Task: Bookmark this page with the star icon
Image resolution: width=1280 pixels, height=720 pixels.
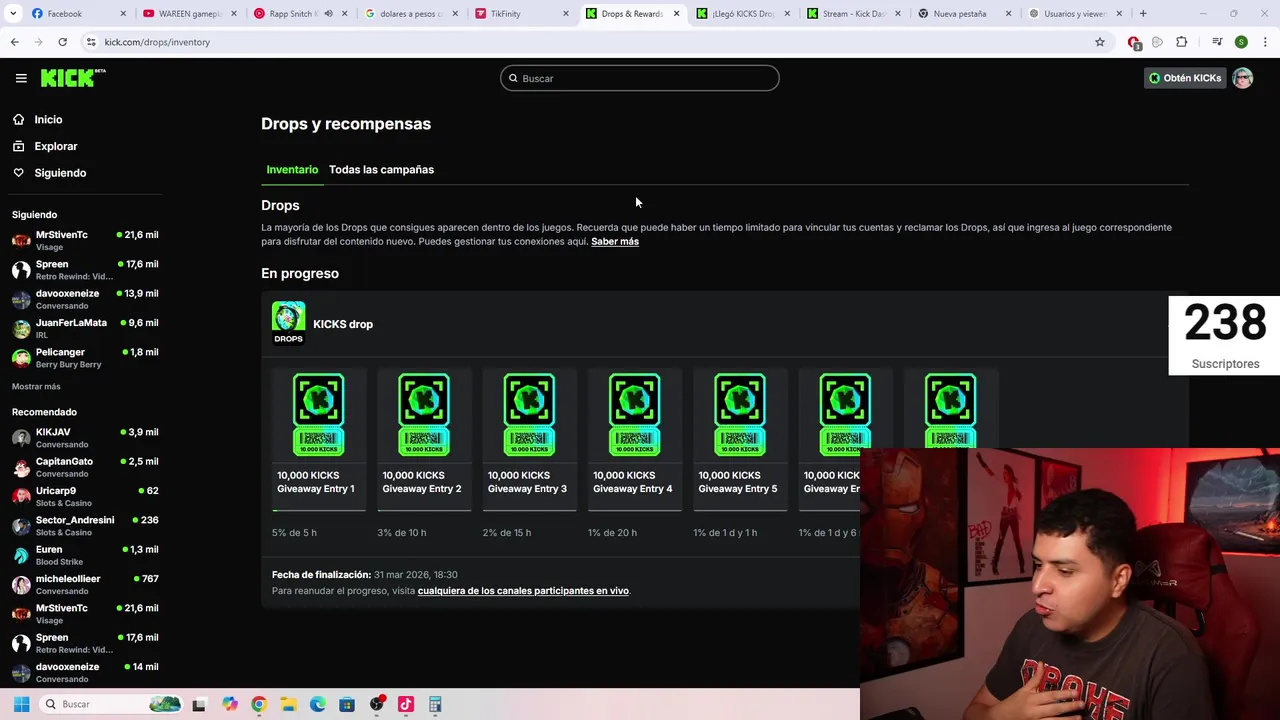Action: point(1100,42)
